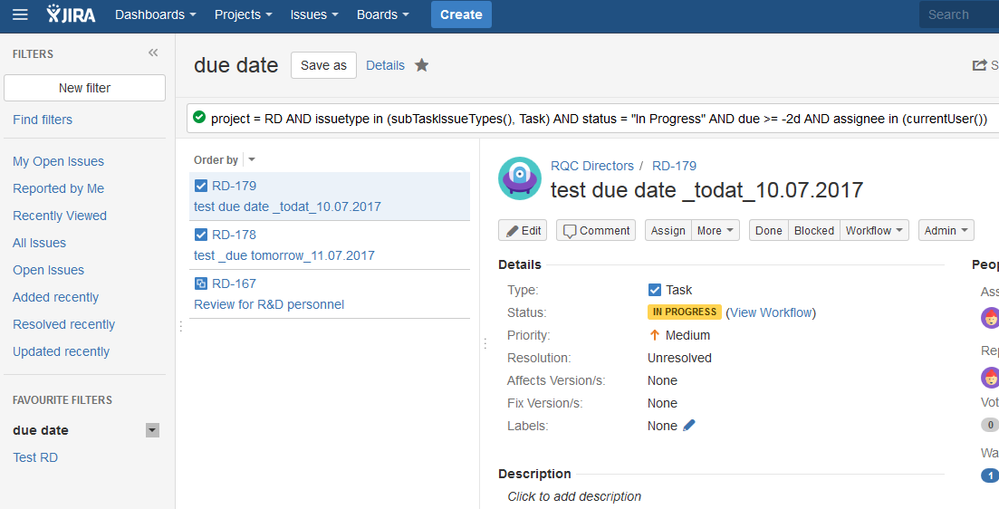Select the Added recently filter
The height and width of the screenshot is (509, 999).
click(x=56, y=298)
